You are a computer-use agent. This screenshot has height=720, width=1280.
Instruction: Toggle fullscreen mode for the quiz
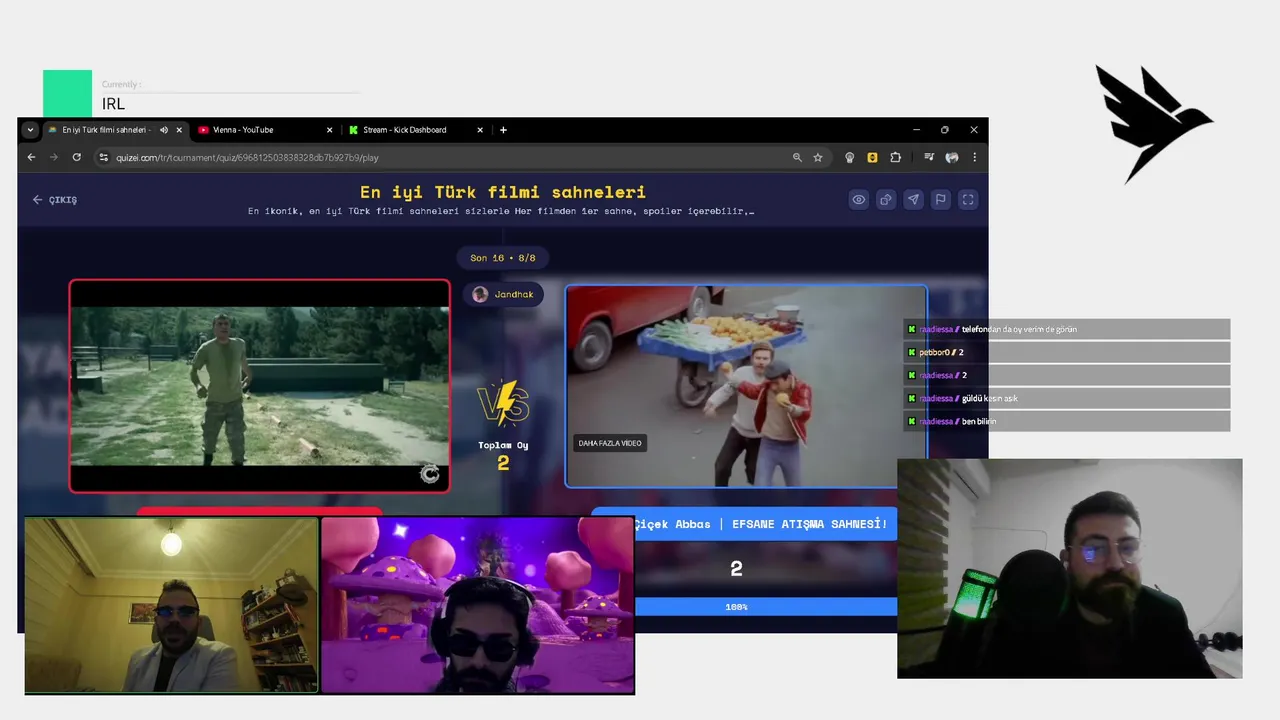pyautogui.click(x=968, y=200)
